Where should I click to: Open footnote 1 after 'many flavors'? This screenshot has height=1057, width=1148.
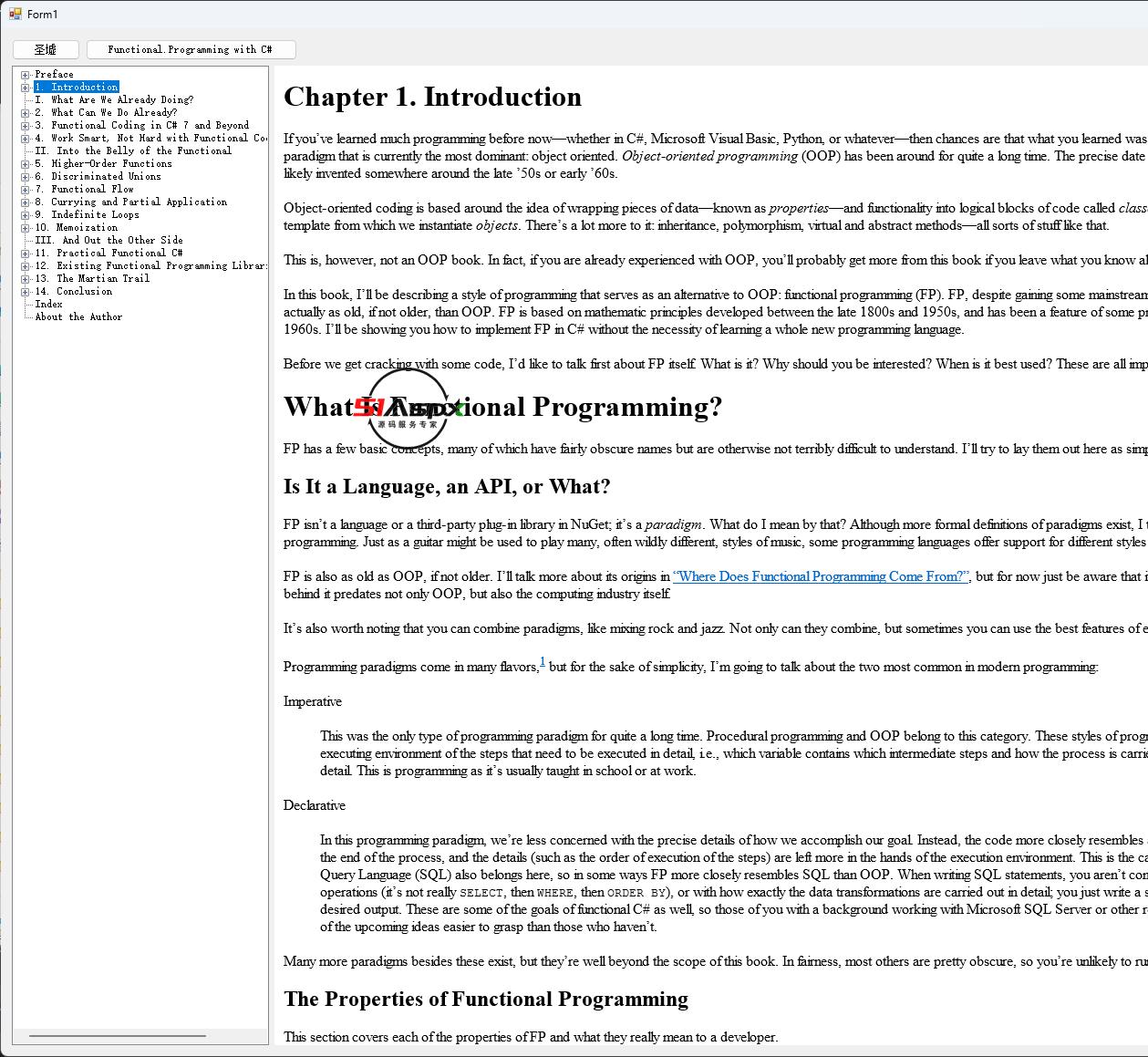point(543,662)
